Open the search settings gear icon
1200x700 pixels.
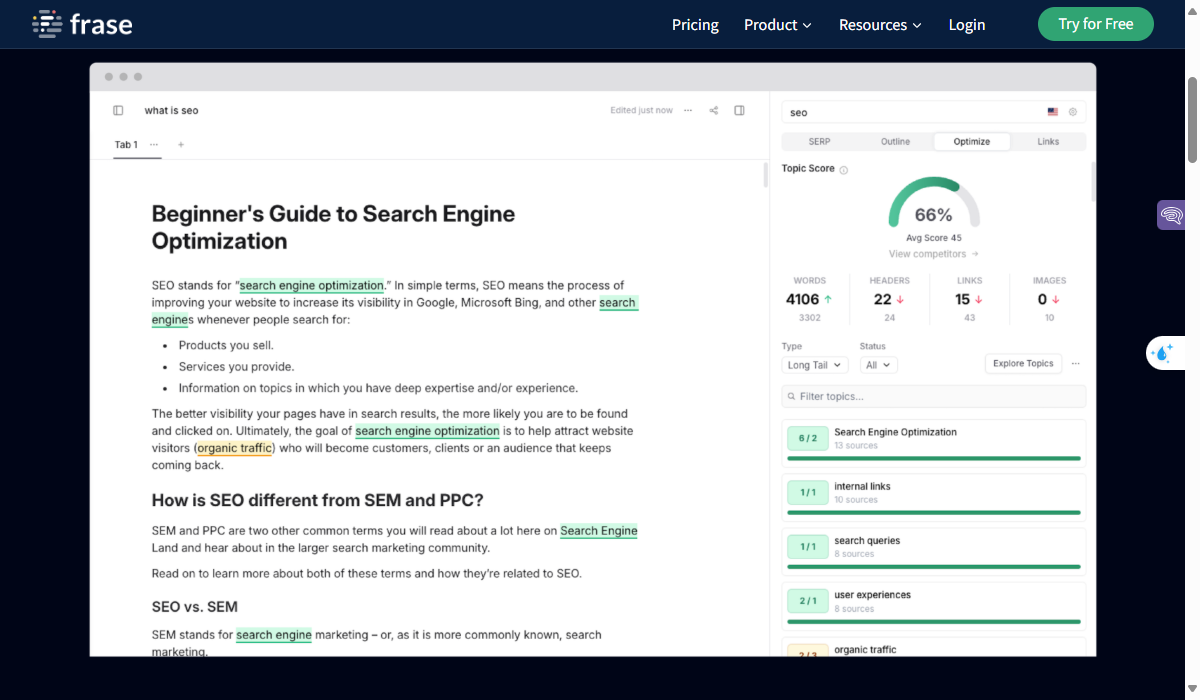(x=1073, y=112)
